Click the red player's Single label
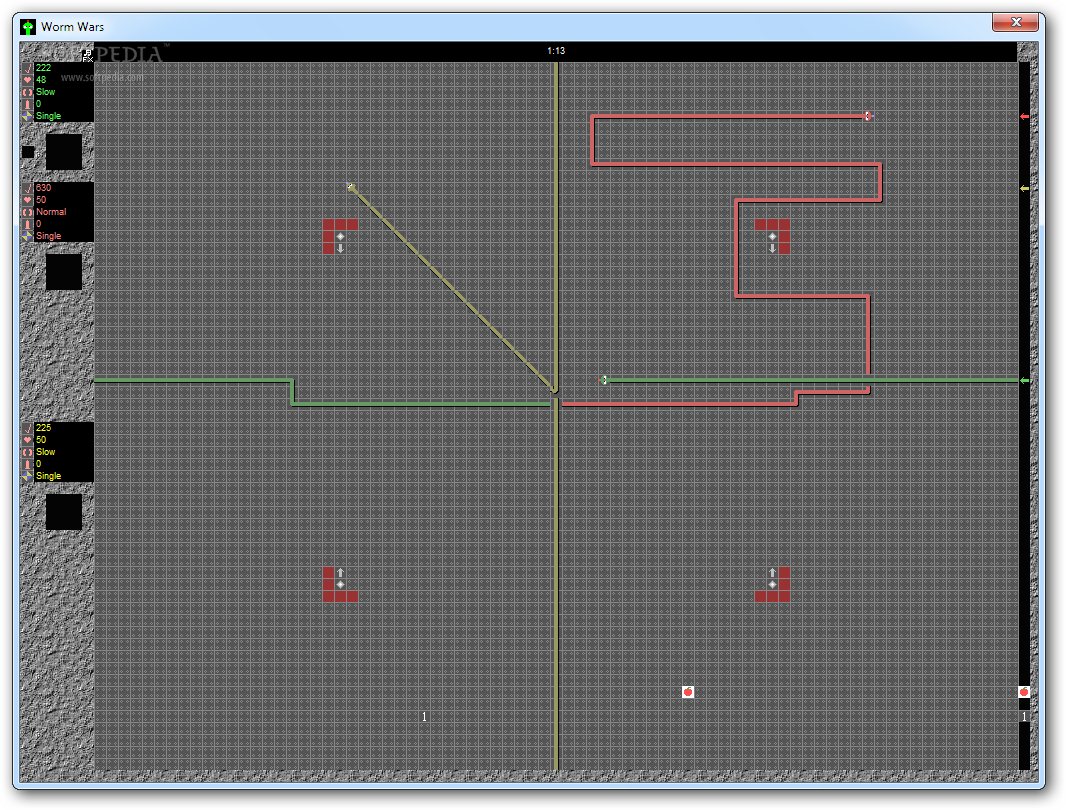1066x810 pixels. click(x=48, y=236)
